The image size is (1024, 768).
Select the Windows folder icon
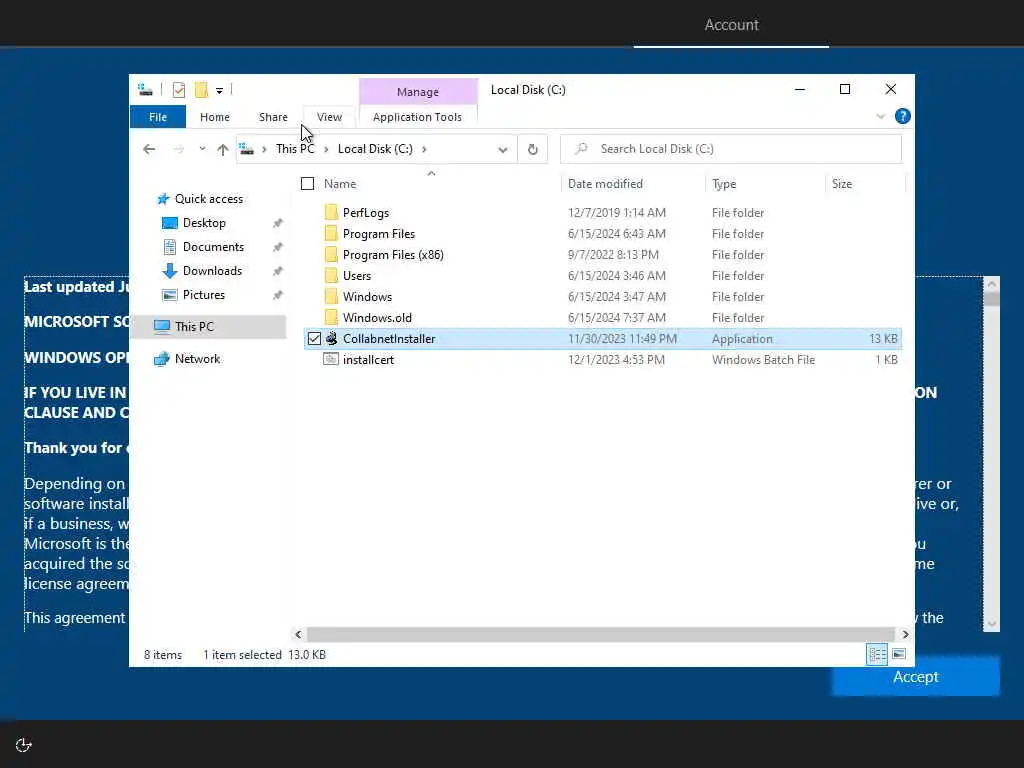coord(331,296)
